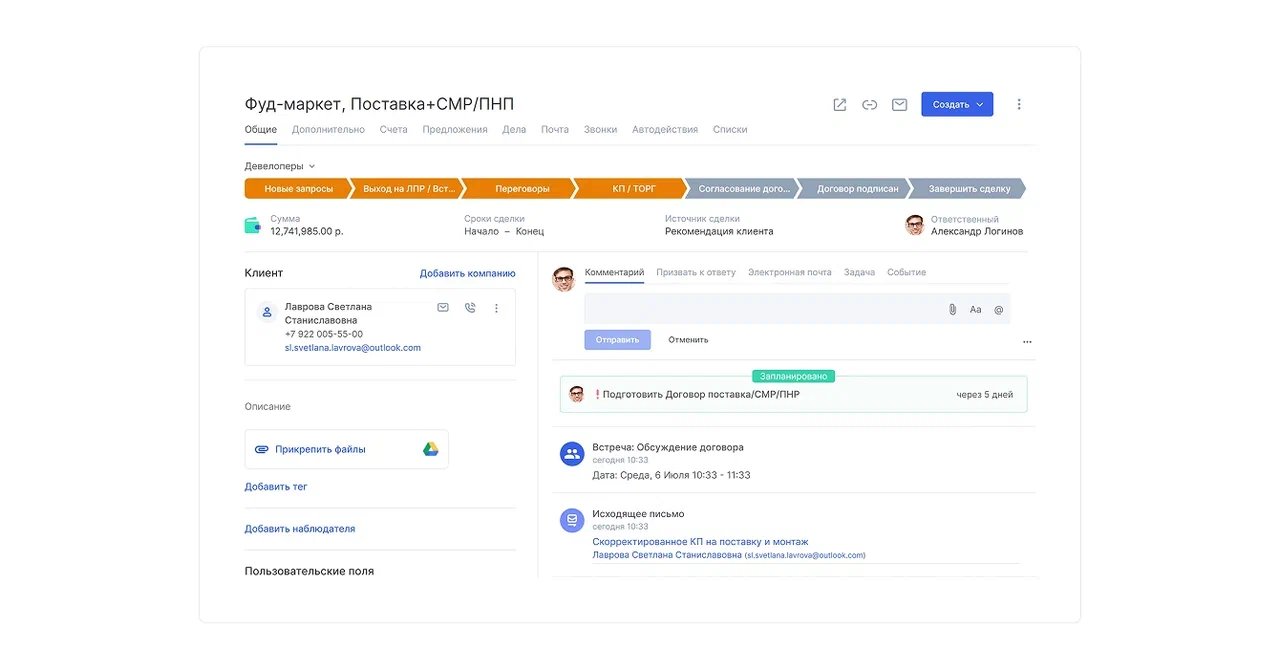
Task: Expand the Девелоперы pipeline dropdown
Action: pos(280,166)
